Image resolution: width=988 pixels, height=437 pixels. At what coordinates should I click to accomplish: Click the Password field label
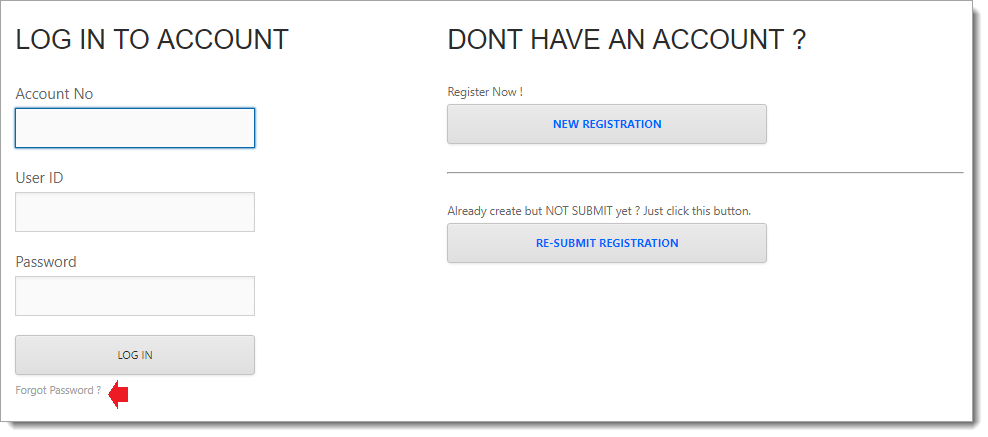click(x=46, y=262)
